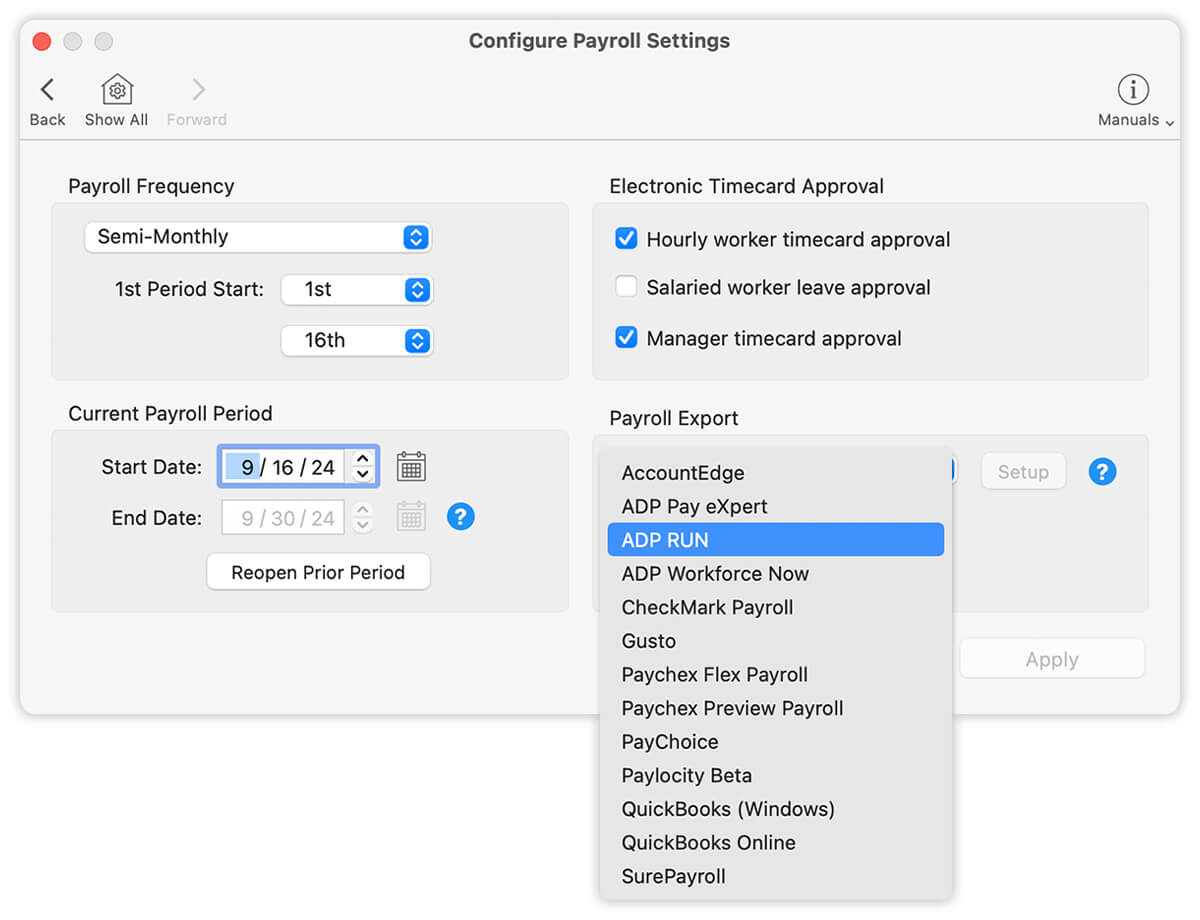This screenshot has width=1200, height=920.
Task: Click the help icon beside End Date
Action: (461, 517)
